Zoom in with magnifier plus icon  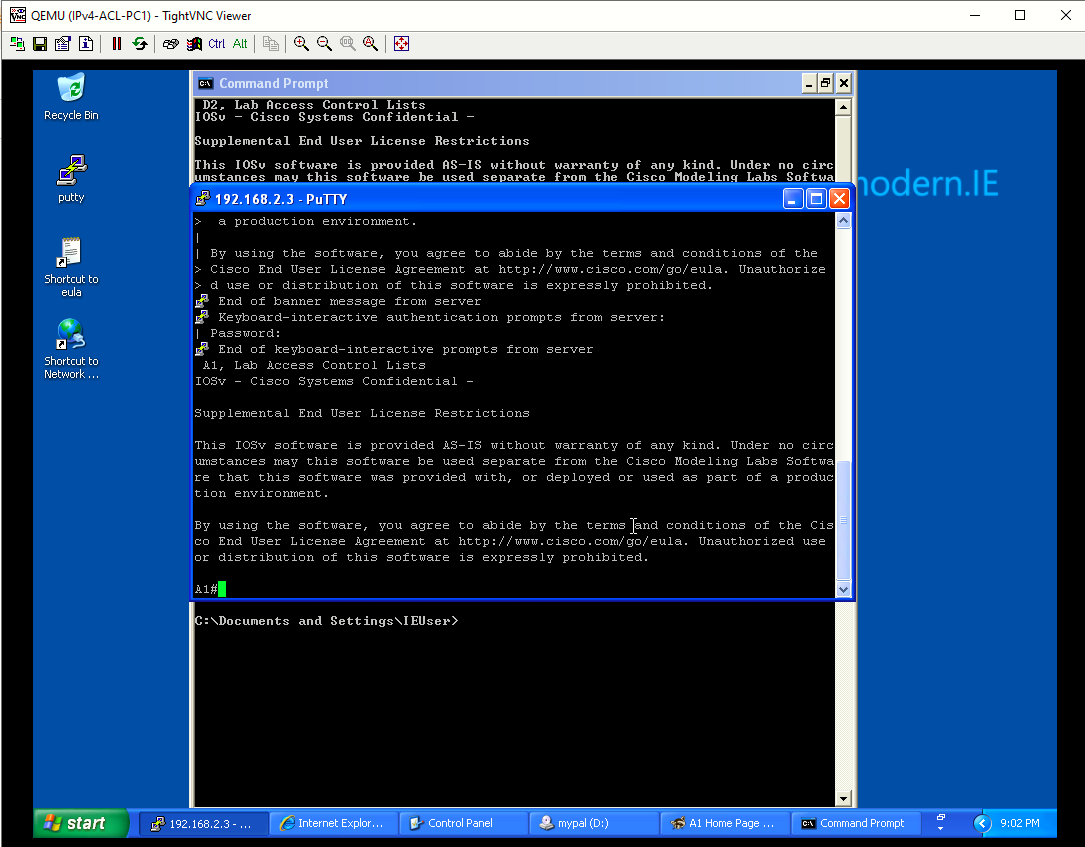pyautogui.click(x=301, y=44)
